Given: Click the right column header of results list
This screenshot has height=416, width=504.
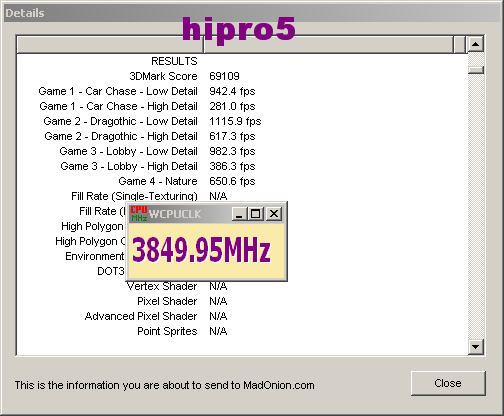Looking at the screenshot, I should point(329,44).
